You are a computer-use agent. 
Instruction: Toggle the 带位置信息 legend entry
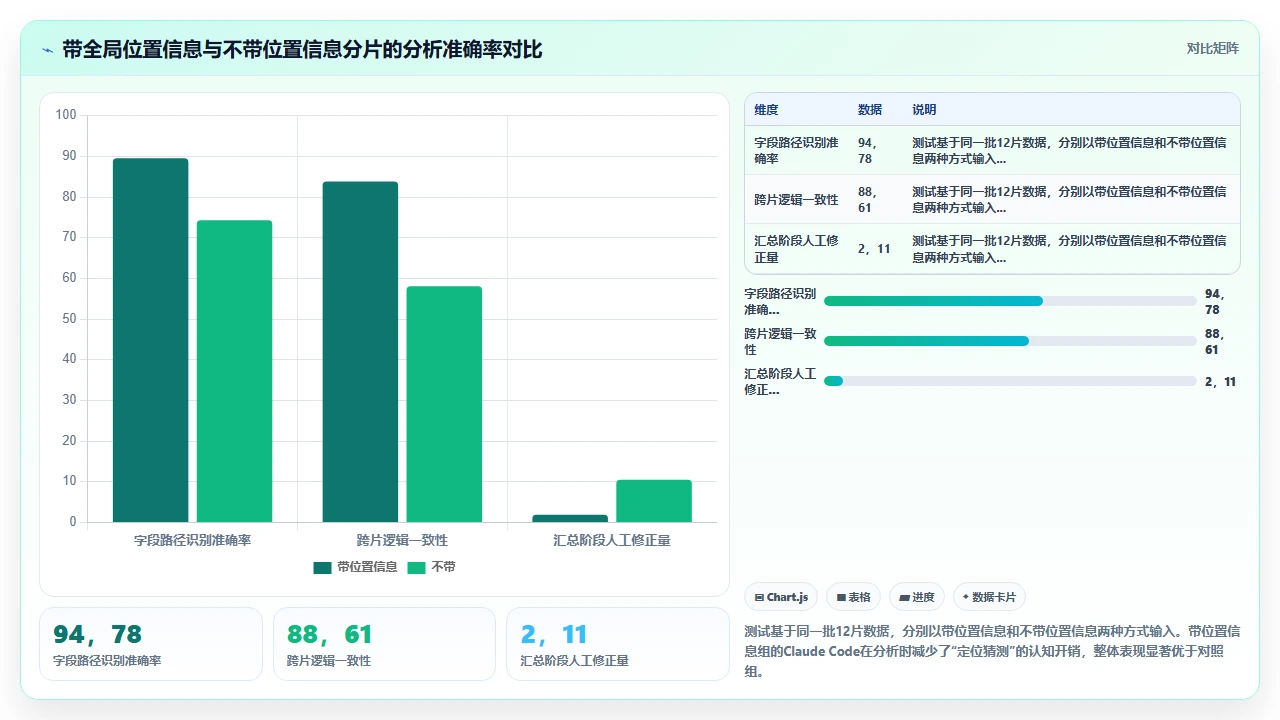356,567
